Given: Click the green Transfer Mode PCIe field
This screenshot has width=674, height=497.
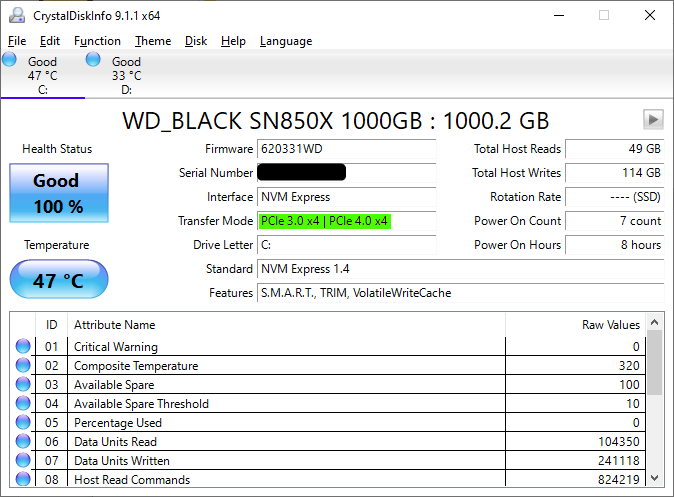Looking at the screenshot, I should [346, 221].
